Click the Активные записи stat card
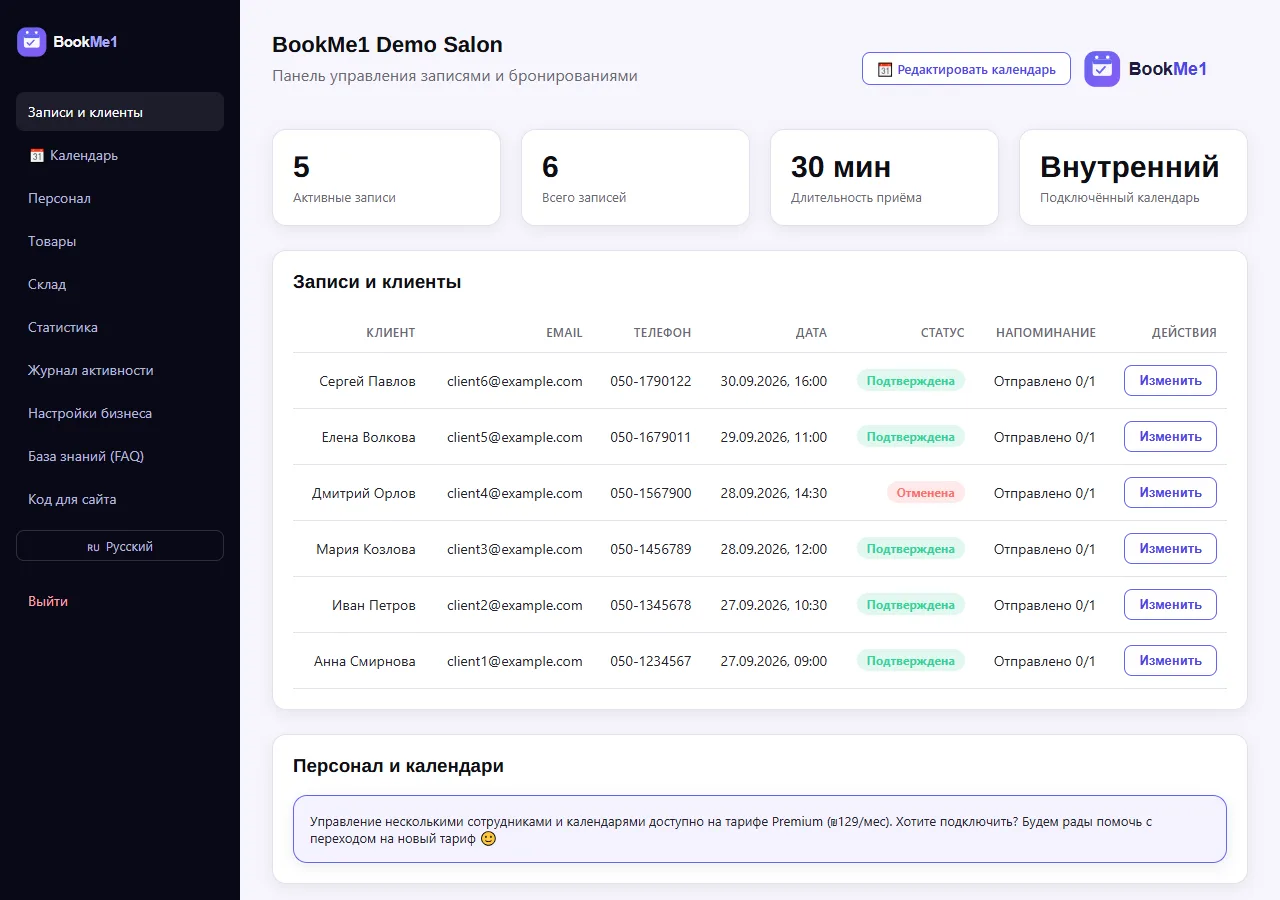 (x=387, y=177)
